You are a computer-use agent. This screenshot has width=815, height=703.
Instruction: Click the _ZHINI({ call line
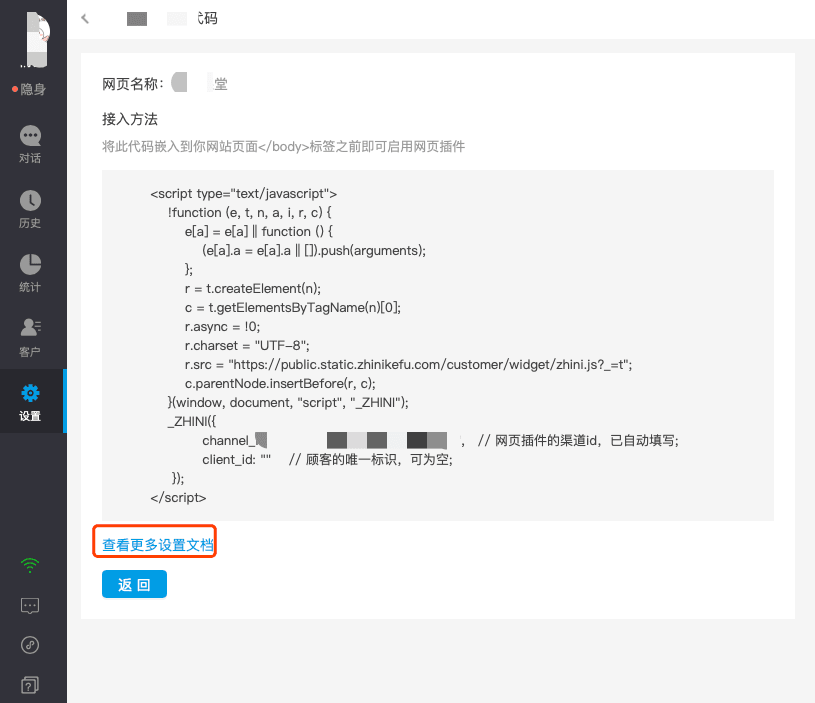(191, 421)
